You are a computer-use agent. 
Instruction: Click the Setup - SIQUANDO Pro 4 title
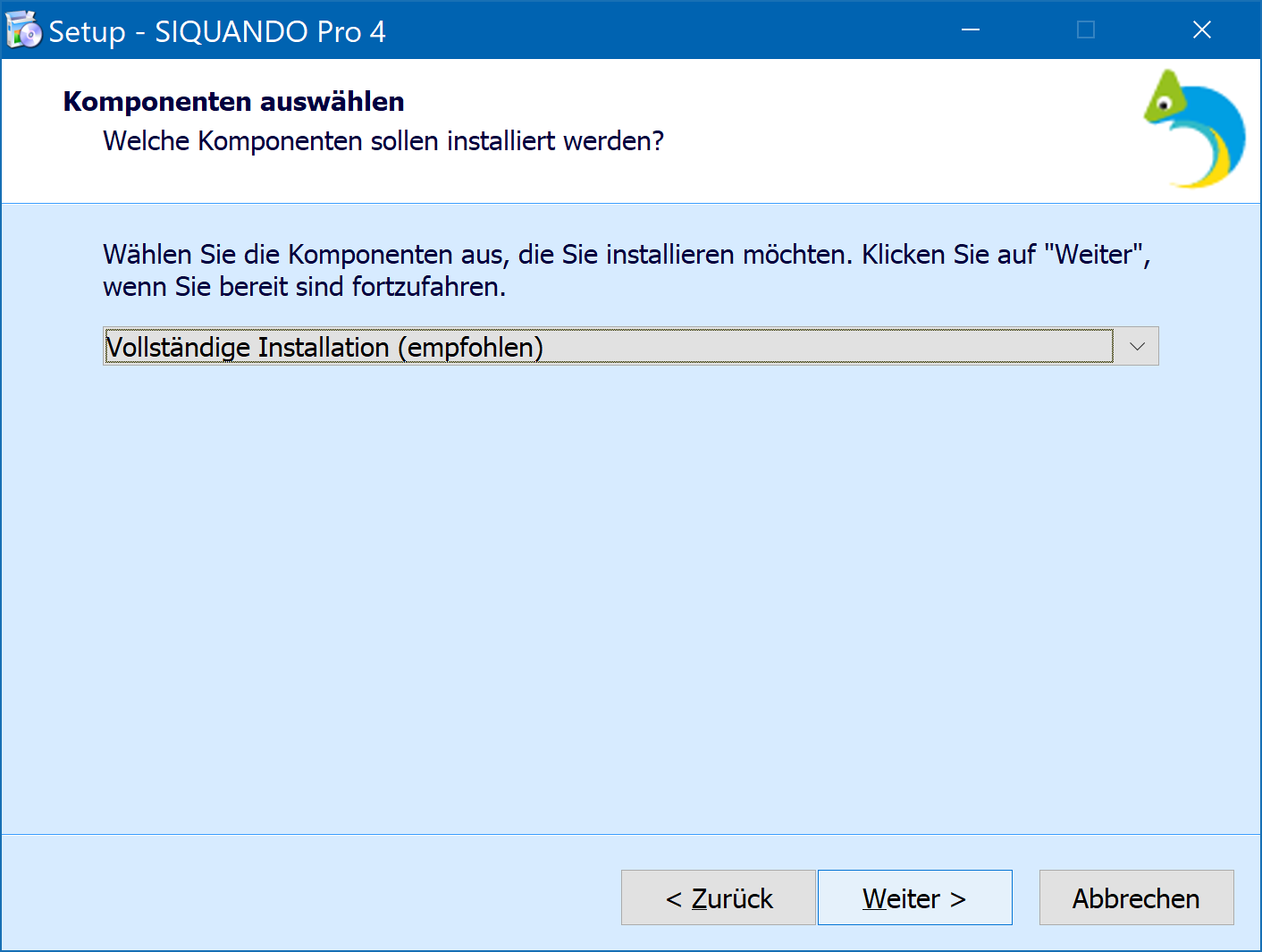(217, 31)
